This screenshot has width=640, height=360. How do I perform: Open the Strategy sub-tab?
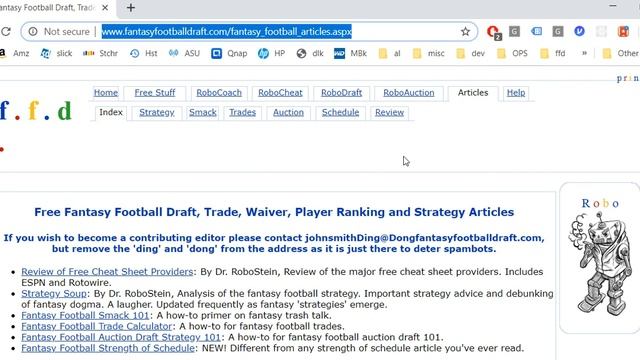click(157, 112)
